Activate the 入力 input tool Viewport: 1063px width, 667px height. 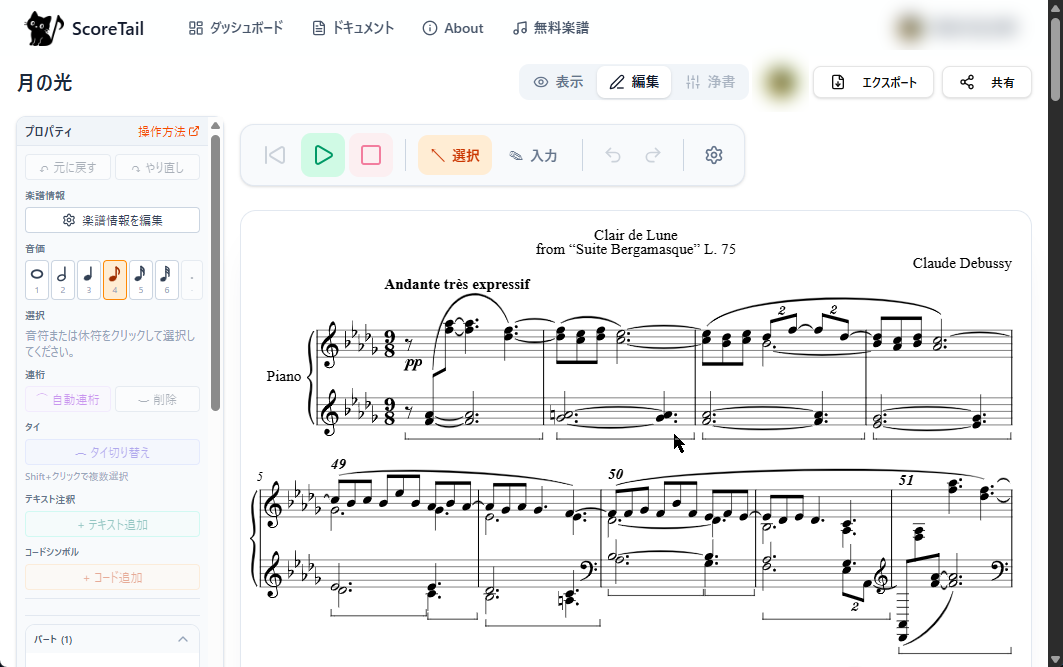[534, 155]
